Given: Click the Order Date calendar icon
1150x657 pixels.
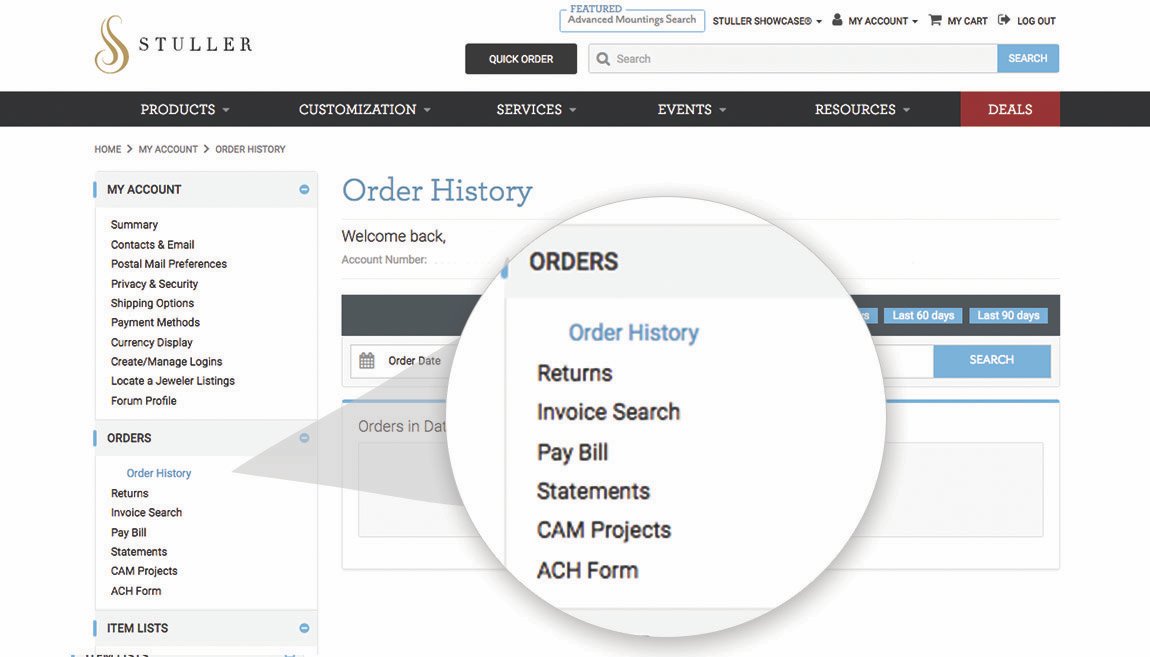Looking at the screenshot, I should (x=367, y=361).
